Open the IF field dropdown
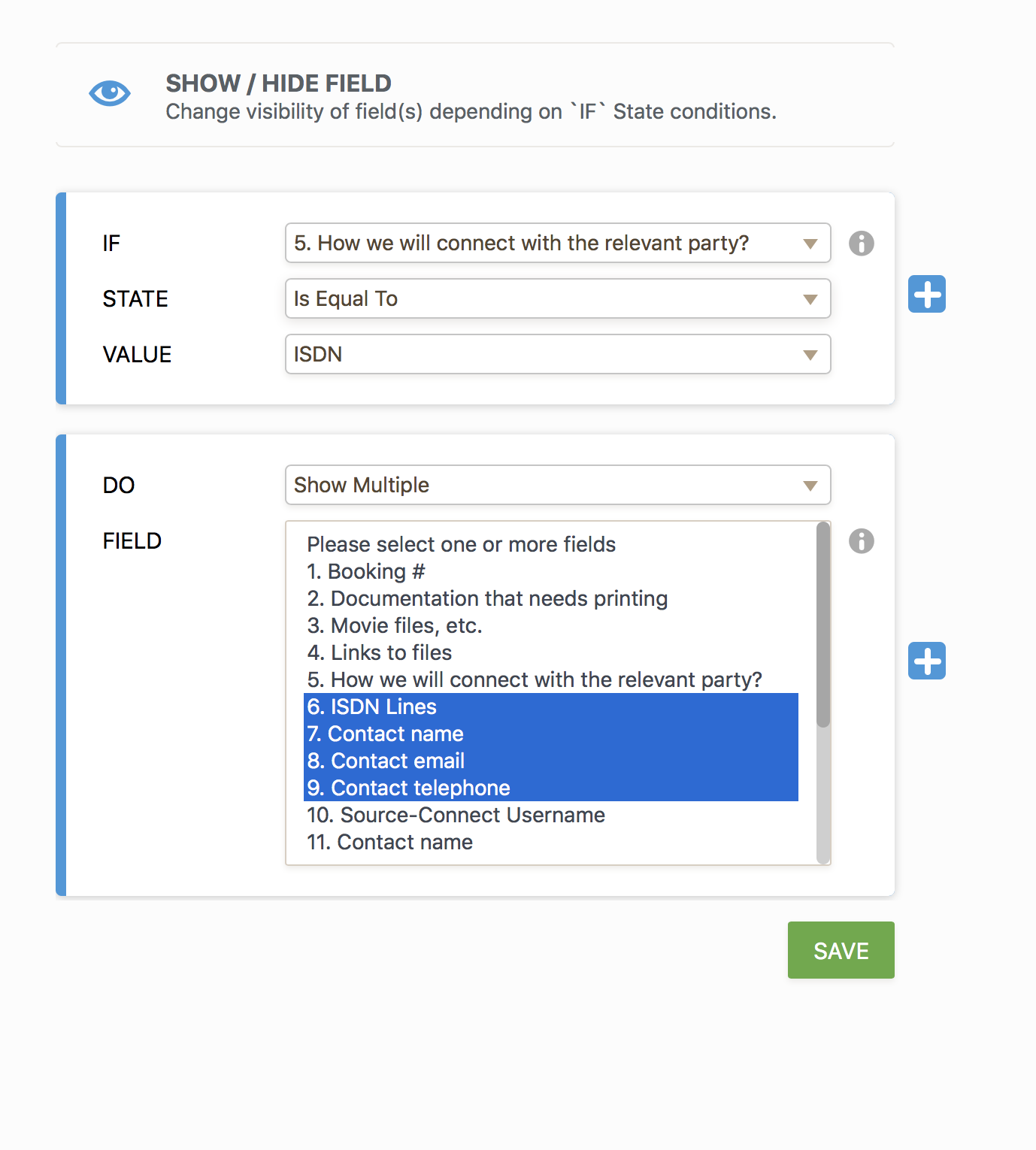The height and width of the screenshot is (1150, 1036). (556, 243)
